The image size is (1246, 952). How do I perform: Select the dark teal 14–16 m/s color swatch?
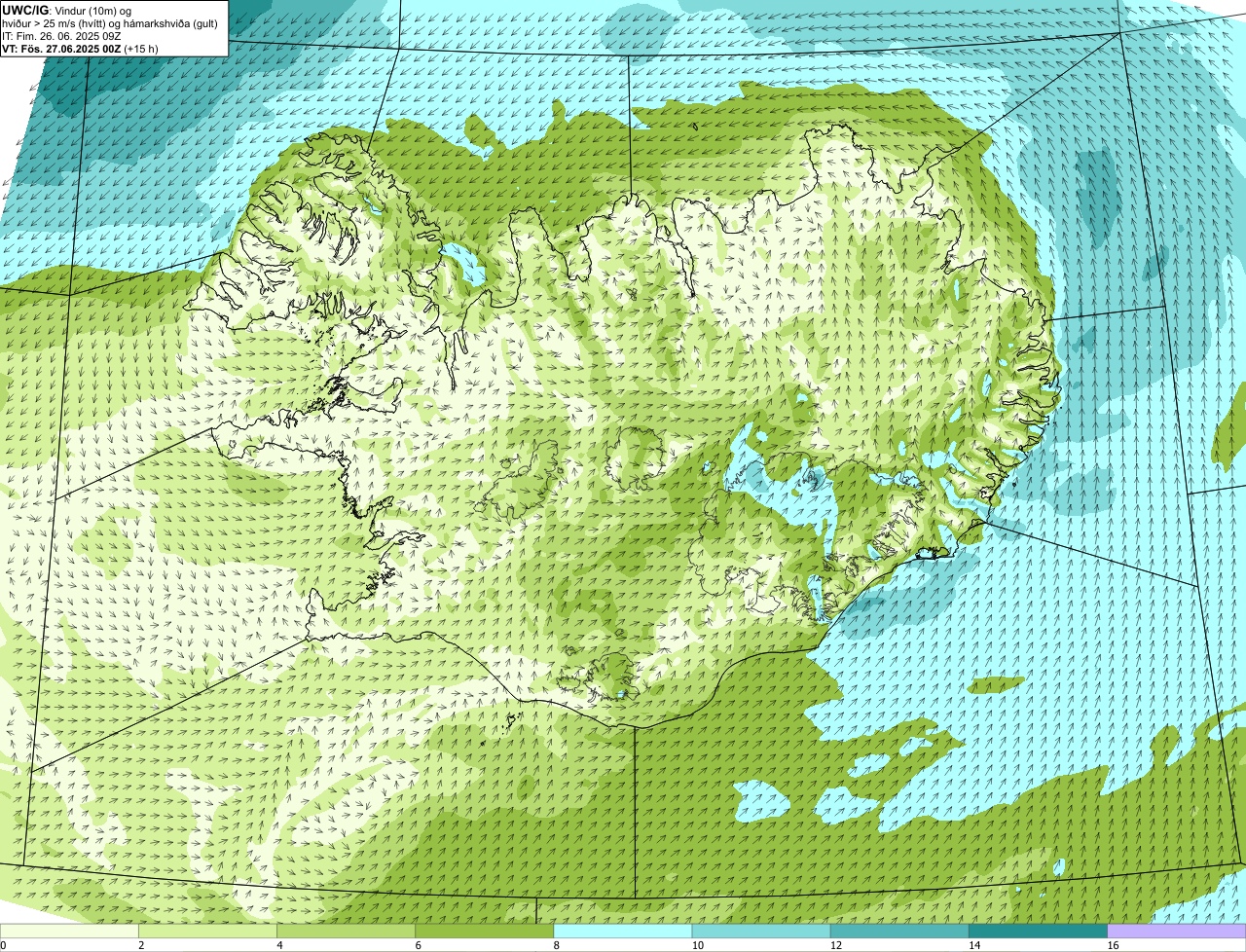click(1039, 932)
